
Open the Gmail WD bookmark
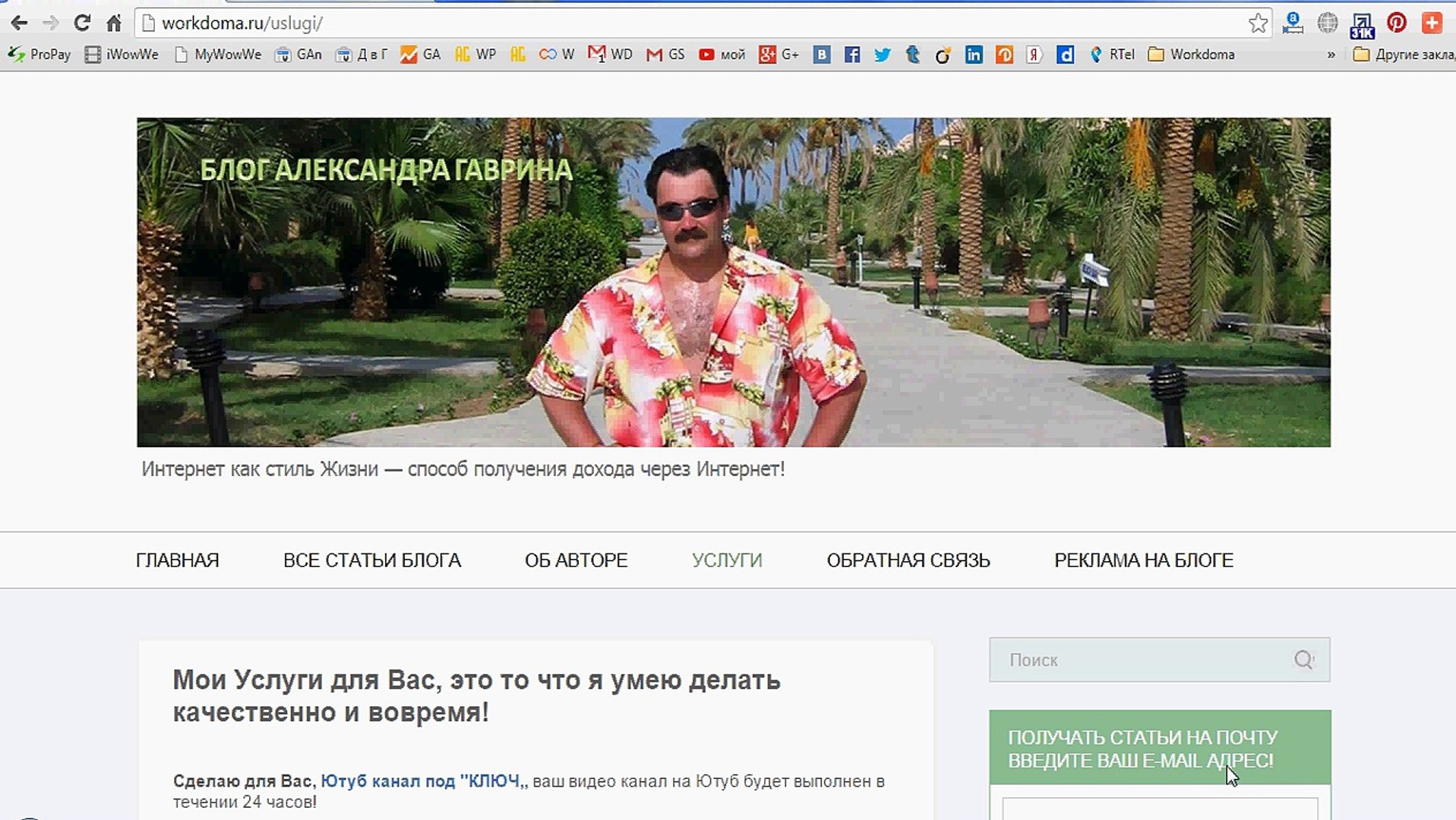point(610,55)
